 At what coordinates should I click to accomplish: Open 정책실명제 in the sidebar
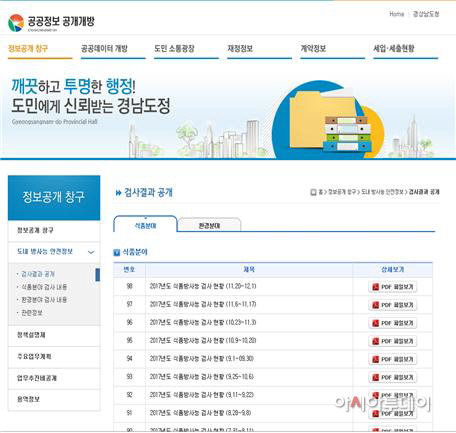(x=31, y=335)
